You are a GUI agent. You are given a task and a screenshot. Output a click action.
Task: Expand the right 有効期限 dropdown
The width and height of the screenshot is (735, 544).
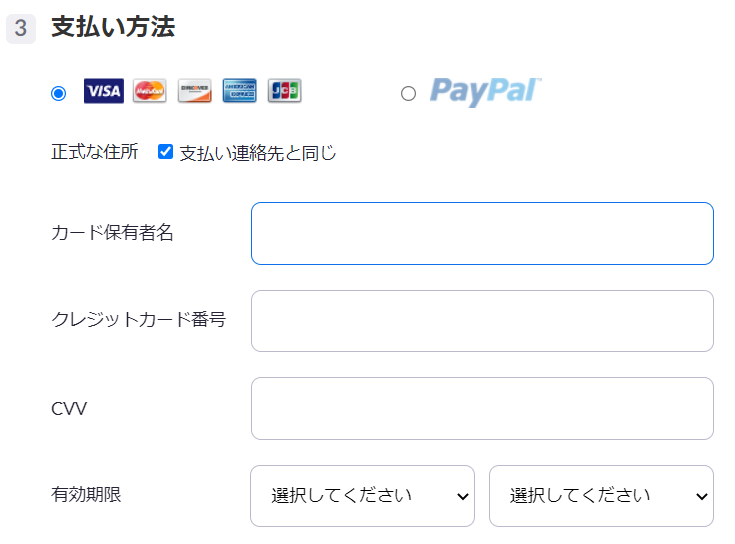pyautogui.click(x=601, y=496)
